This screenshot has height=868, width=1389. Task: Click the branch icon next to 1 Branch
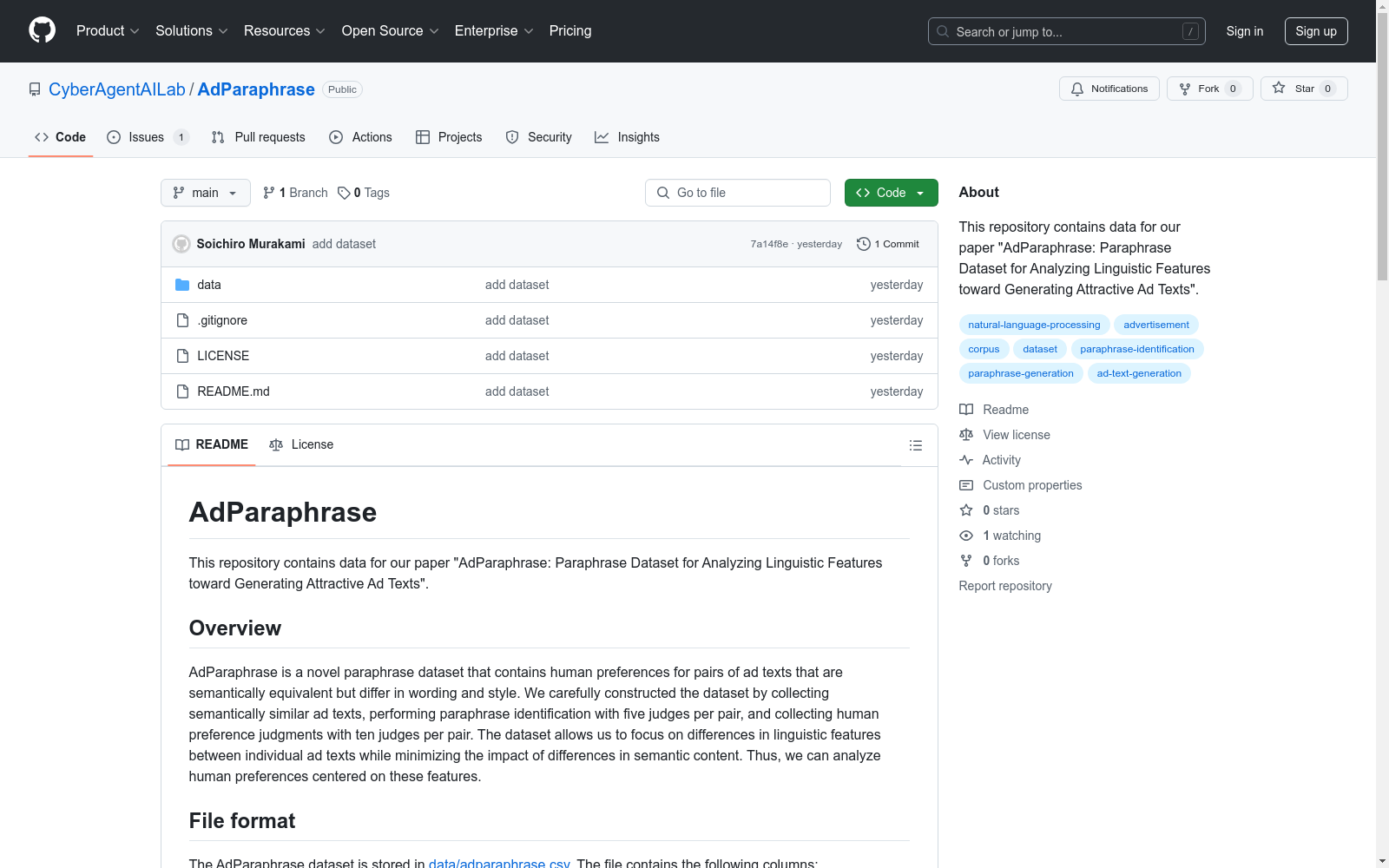[269, 193]
